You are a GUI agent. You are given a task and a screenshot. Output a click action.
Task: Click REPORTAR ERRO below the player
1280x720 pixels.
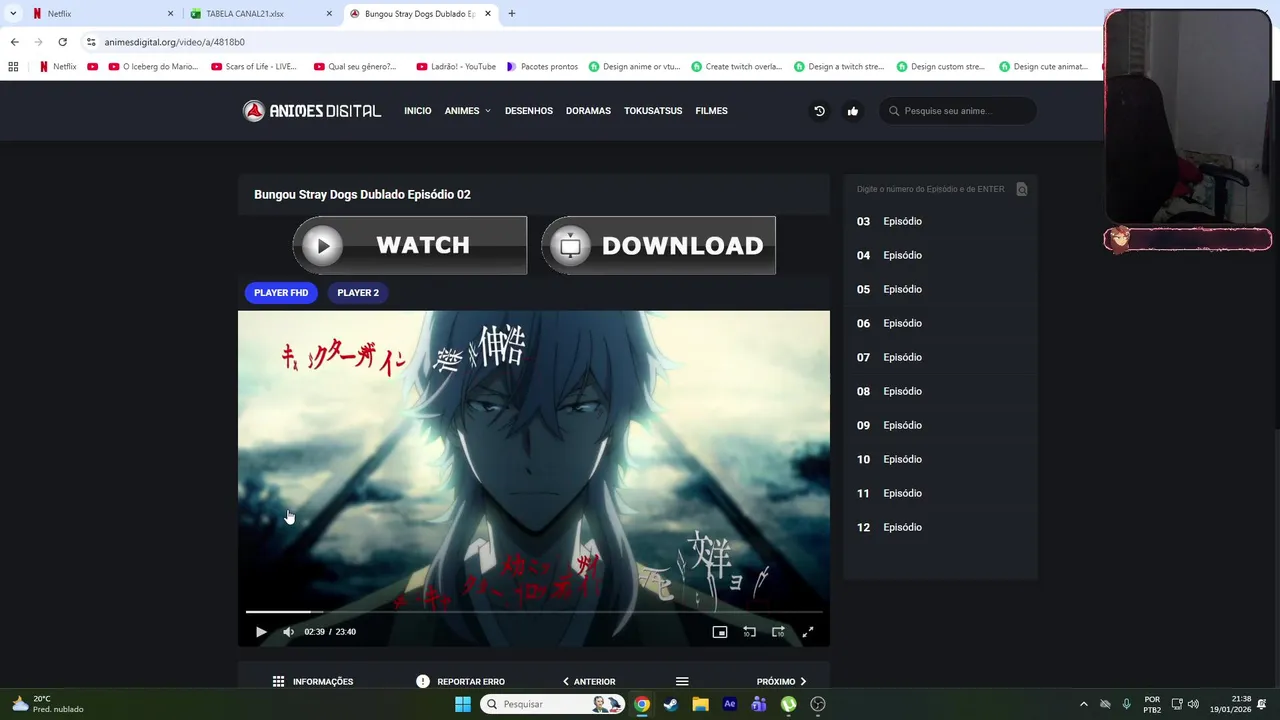pyautogui.click(x=461, y=681)
